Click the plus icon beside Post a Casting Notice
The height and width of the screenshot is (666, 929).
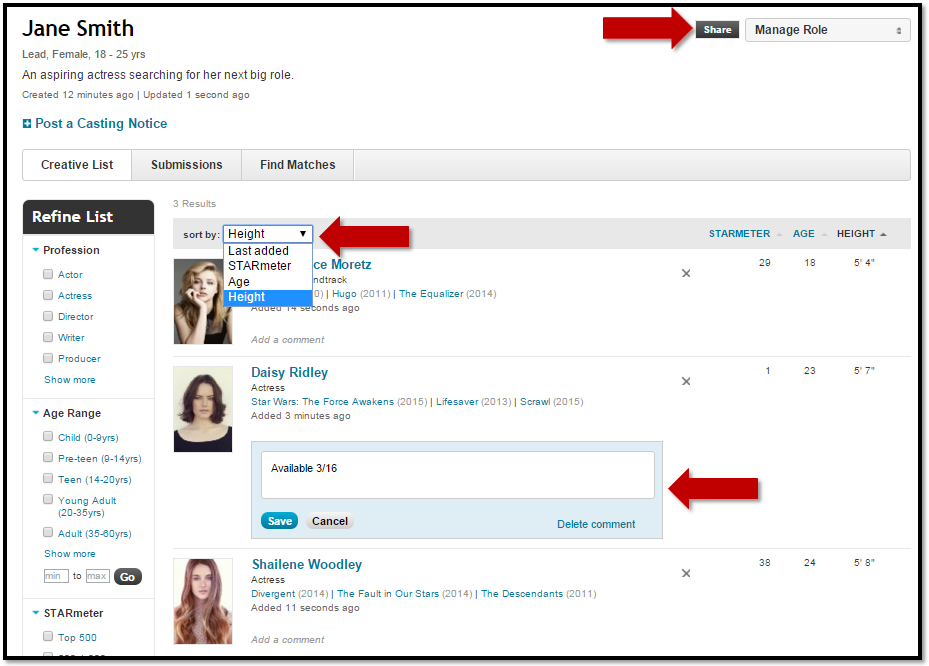coord(27,124)
